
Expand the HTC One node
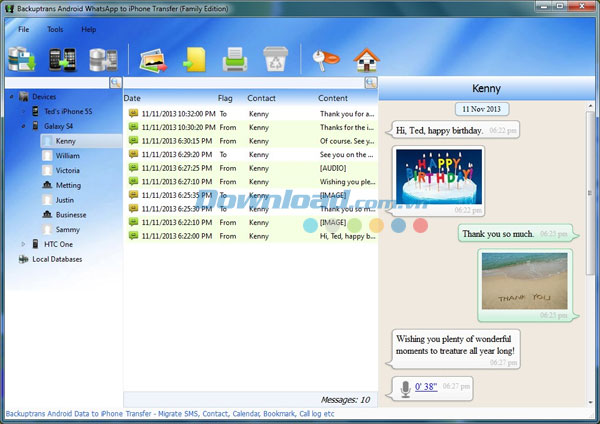[x=23, y=244]
